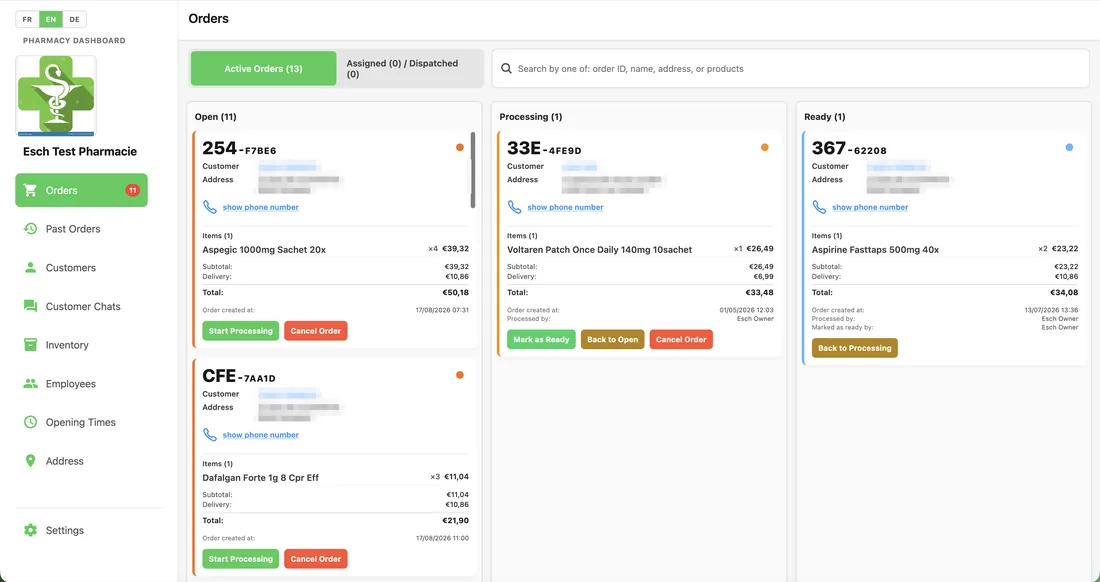Cancel order 254
1100x582 pixels.
click(316, 331)
